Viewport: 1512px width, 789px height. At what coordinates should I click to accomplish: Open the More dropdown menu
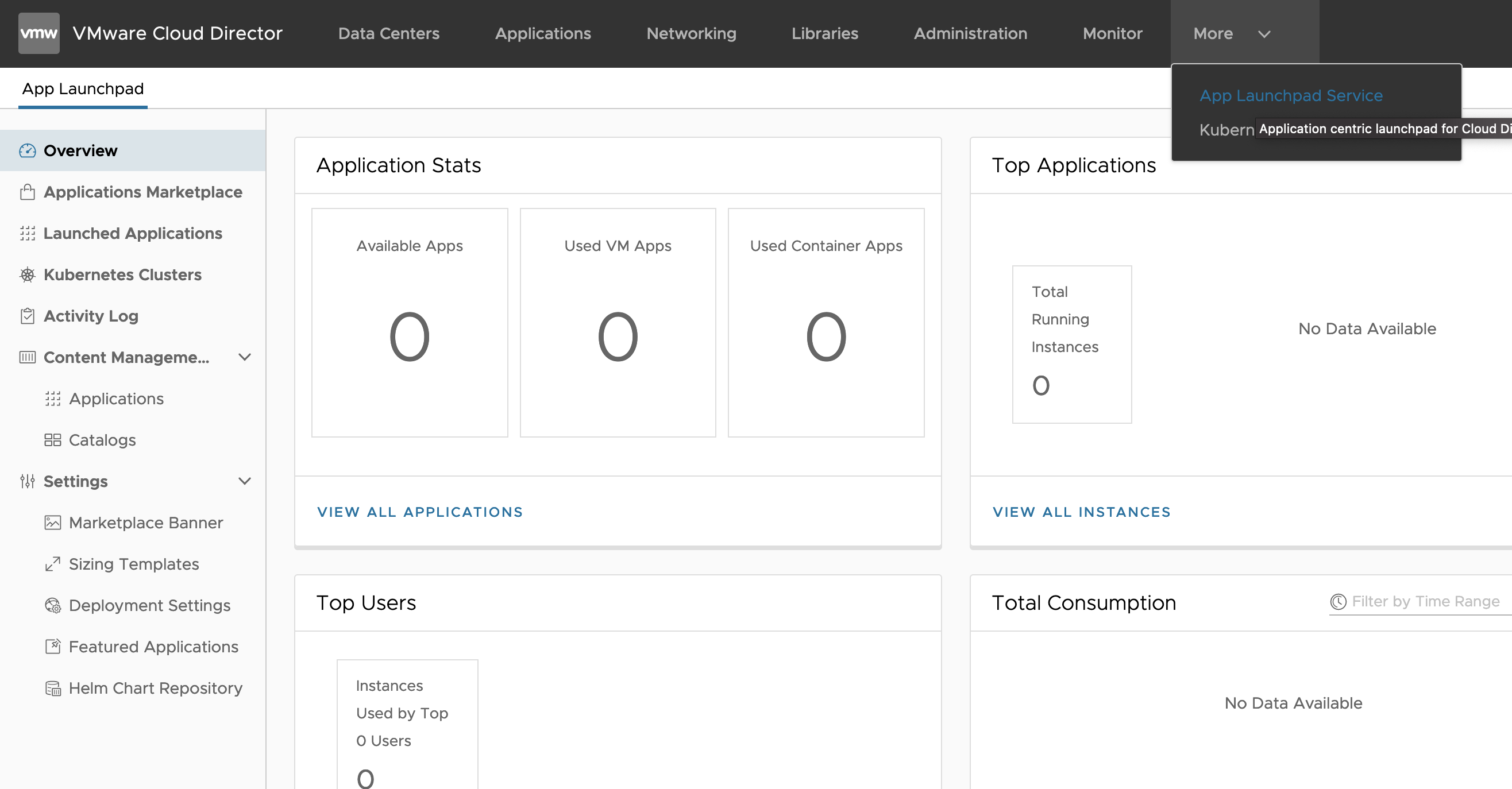(x=1231, y=33)
